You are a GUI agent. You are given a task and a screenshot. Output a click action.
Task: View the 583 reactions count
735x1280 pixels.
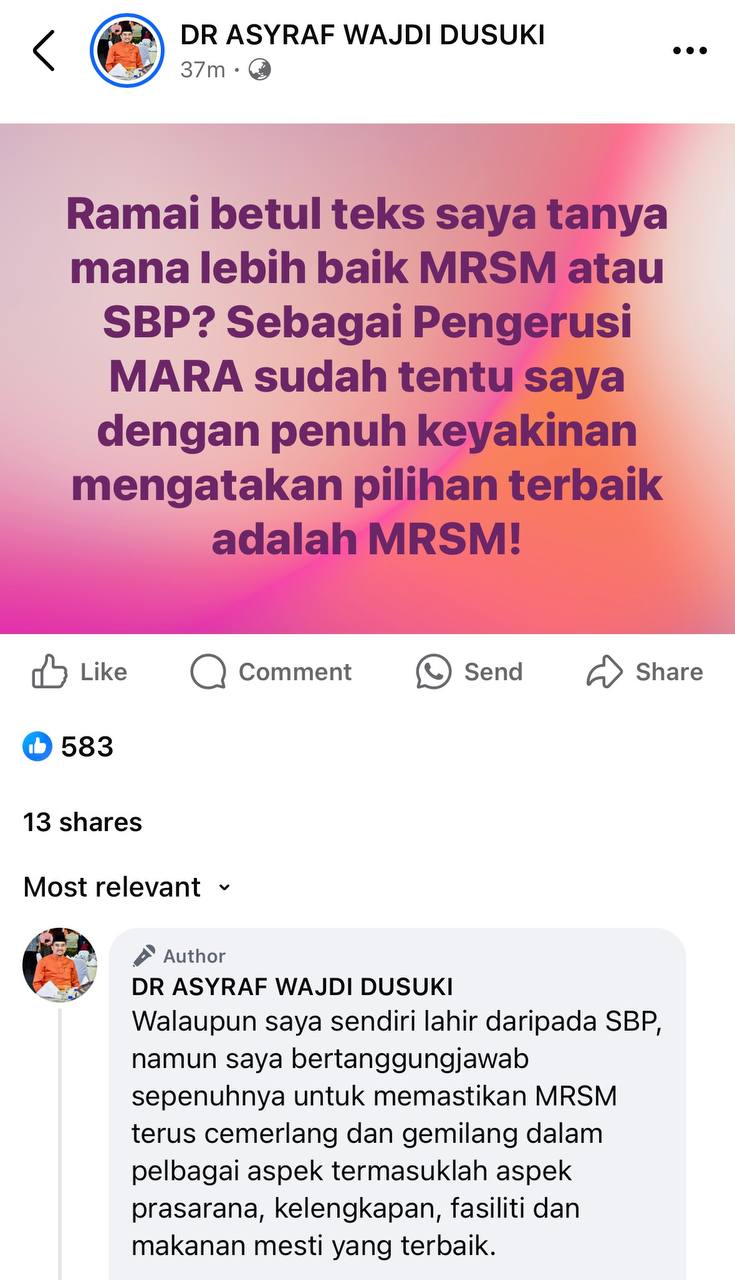87,746
